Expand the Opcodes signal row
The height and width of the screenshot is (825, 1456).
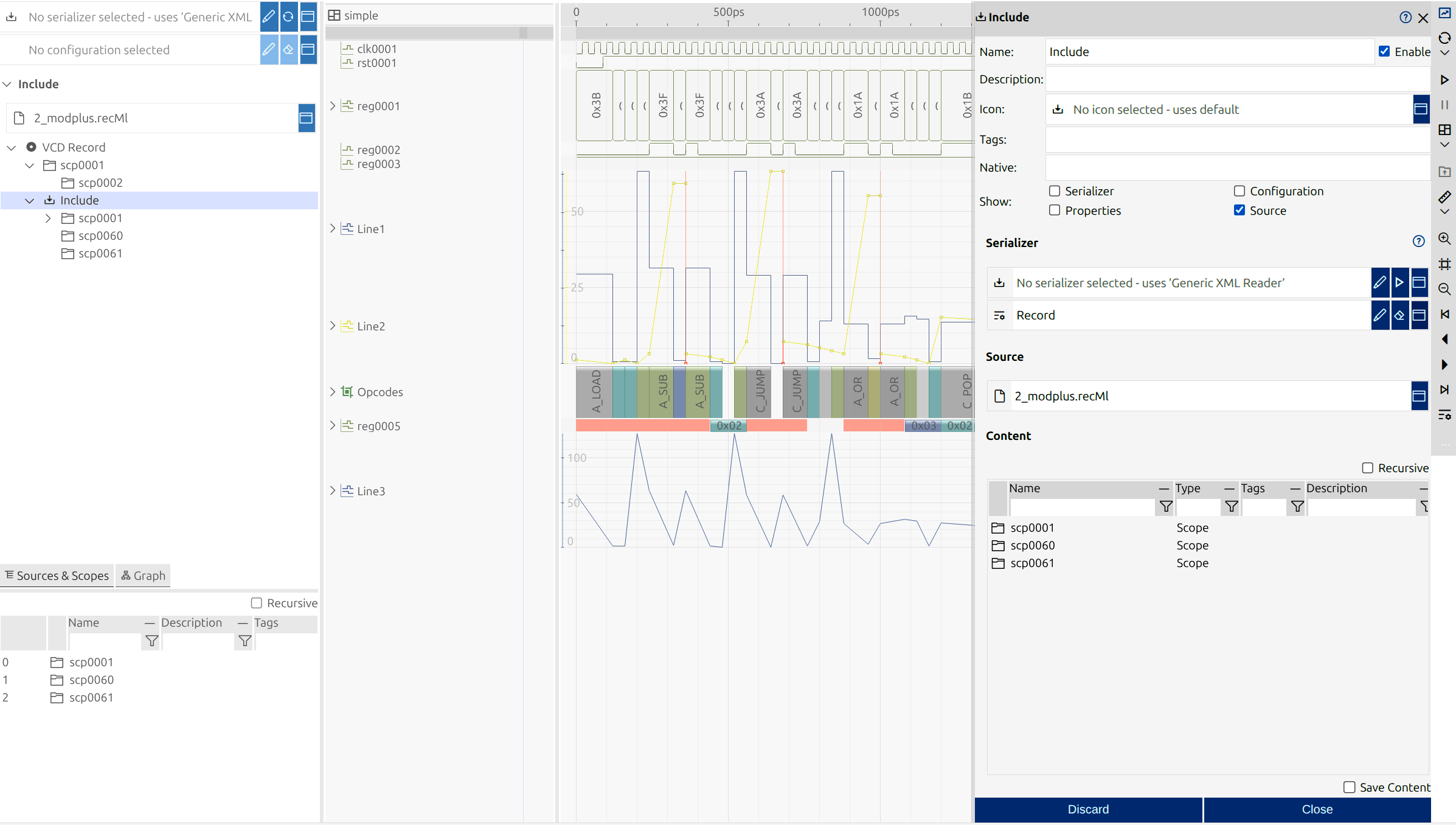click(333, 392)
